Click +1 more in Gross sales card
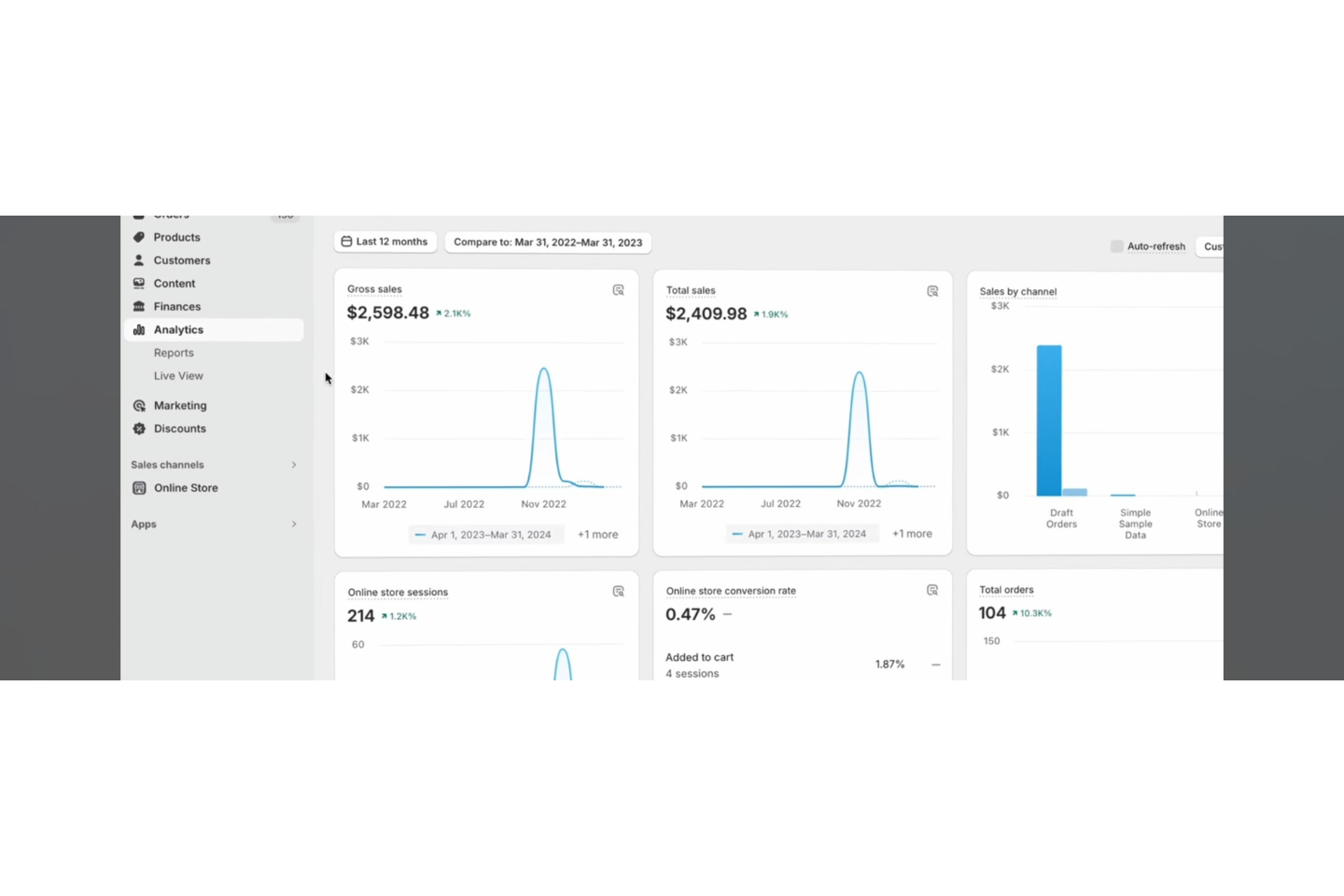The height and width of the screenshot is (896, 1344). click(597, 535)
